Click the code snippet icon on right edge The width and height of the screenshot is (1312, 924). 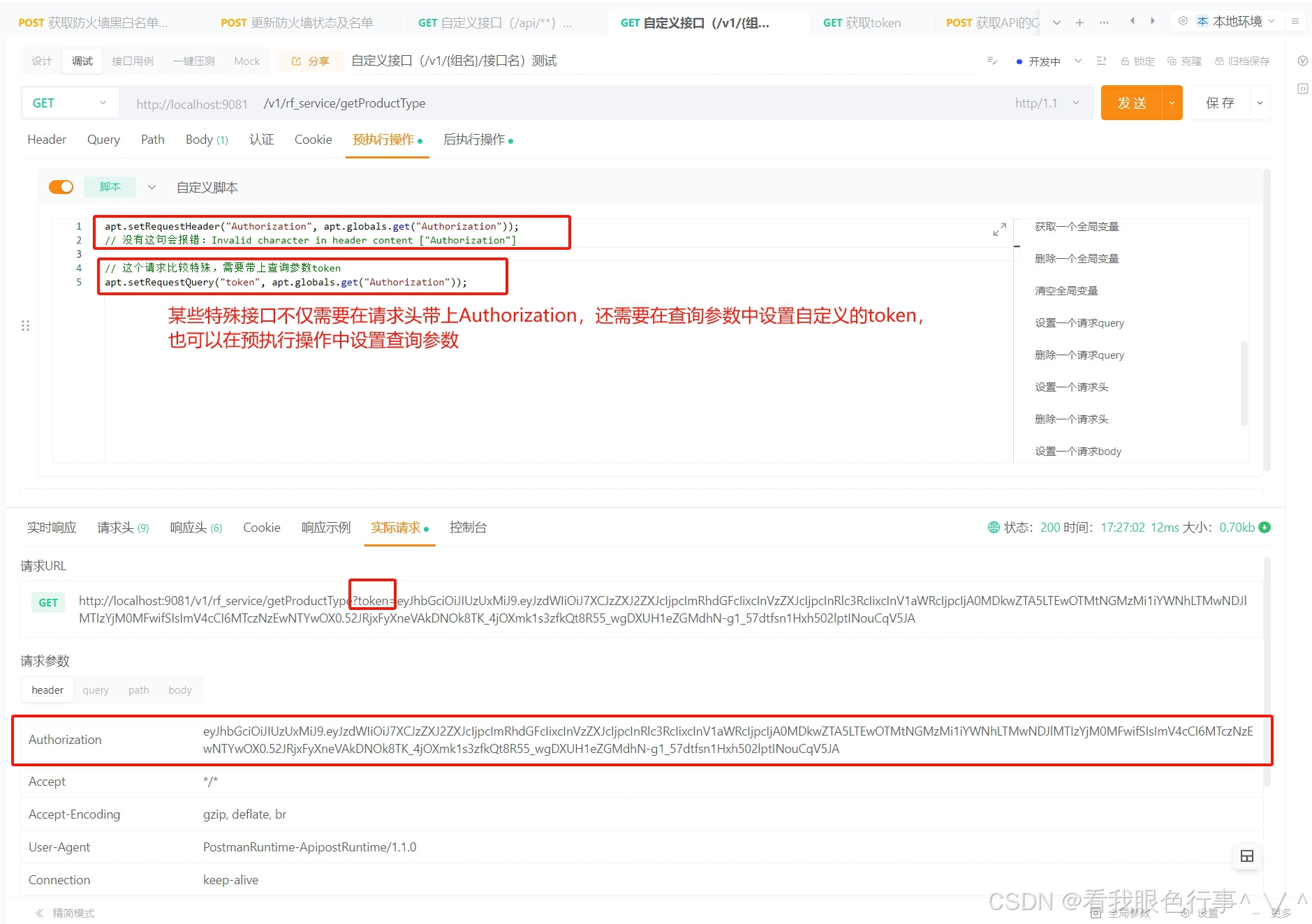point(1303,89)
